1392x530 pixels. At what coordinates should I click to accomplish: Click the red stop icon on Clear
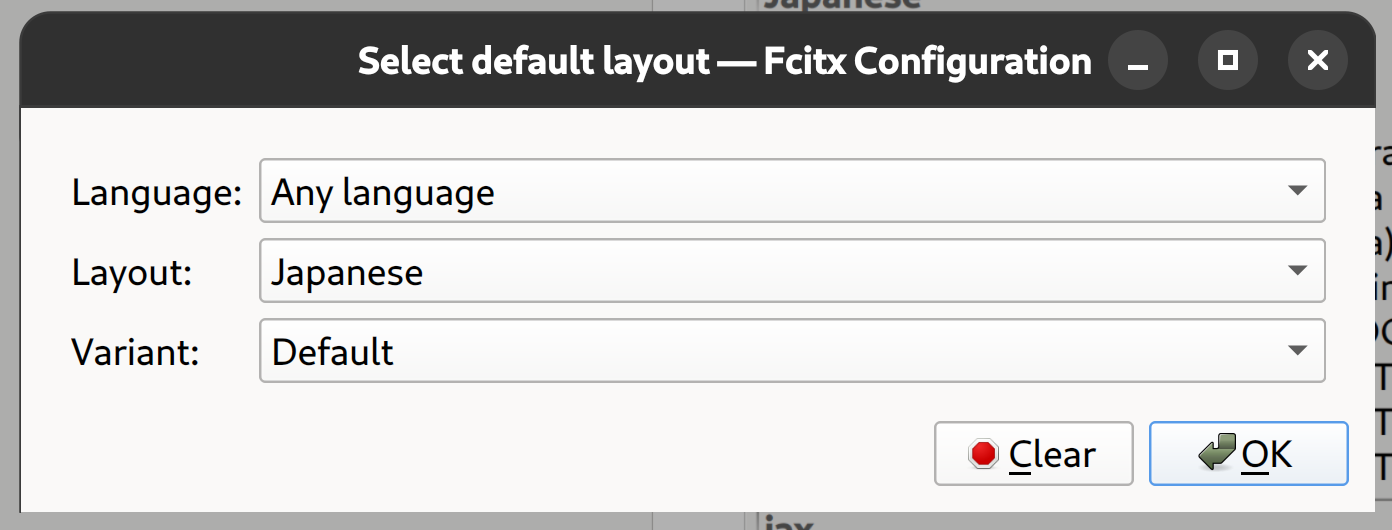pyautogui.click(x=983, y=454)
